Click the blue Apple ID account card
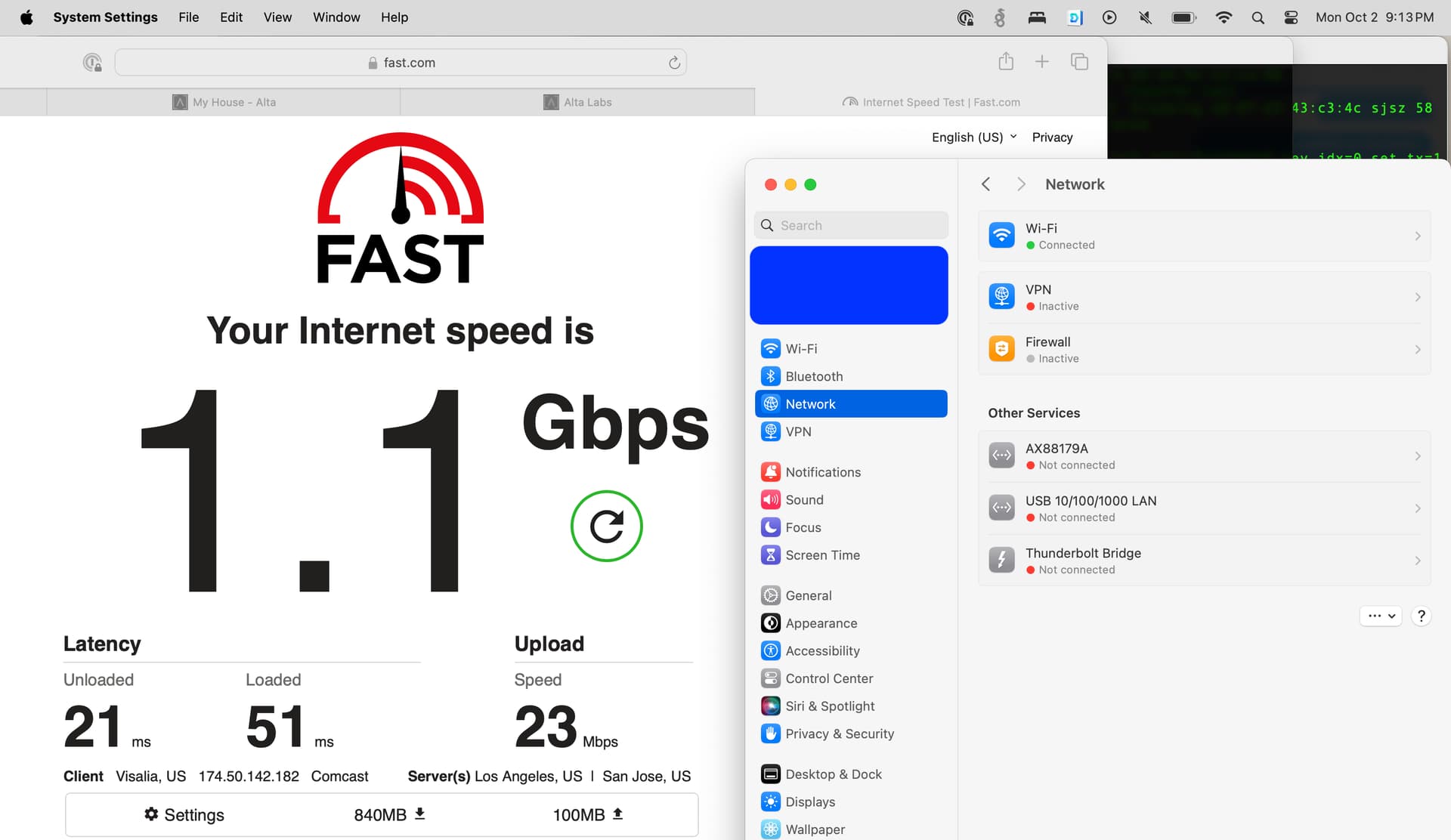 pyautogui.click(x=849, y=285)
